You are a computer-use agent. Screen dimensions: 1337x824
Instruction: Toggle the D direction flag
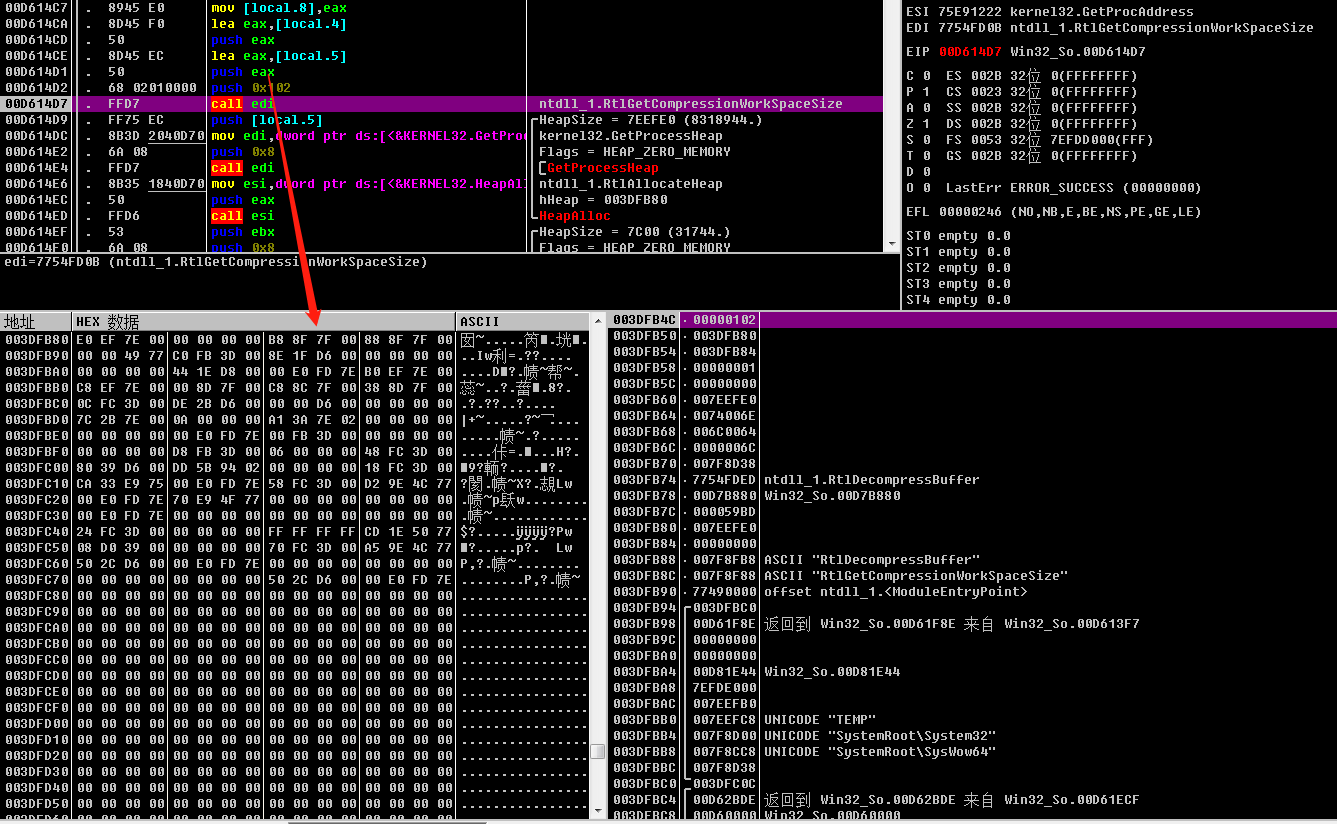point(918,172)
